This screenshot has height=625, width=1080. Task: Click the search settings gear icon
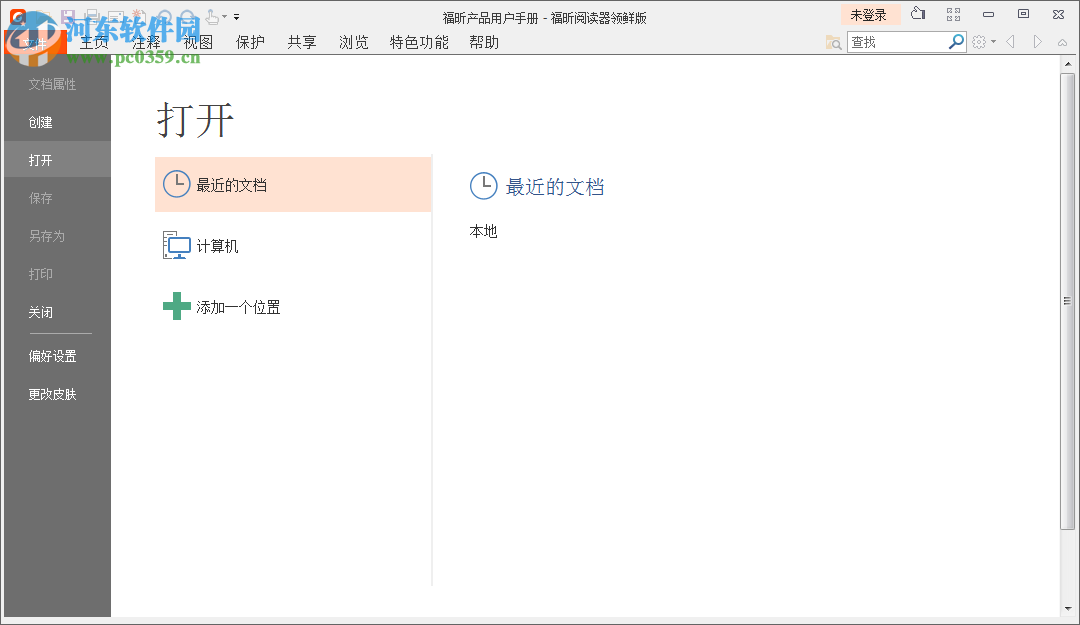tap(979, 42)
